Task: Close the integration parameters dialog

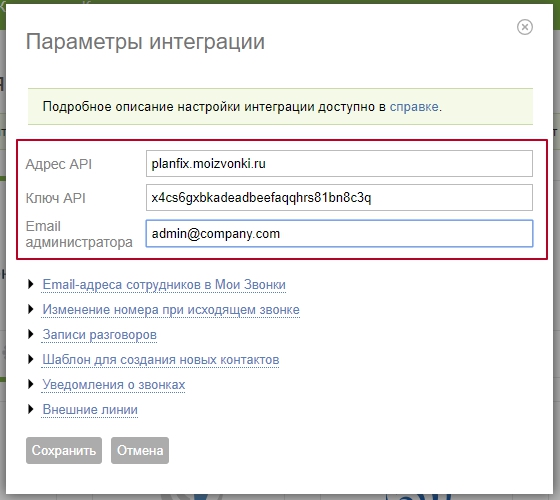Action: (x=525, y=27)
